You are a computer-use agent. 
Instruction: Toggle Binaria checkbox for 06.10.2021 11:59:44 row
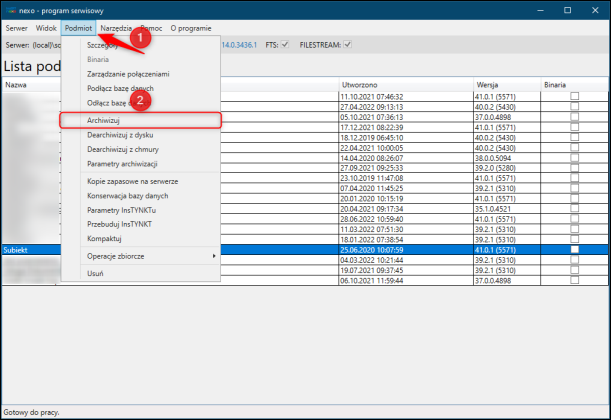point(574,280)
